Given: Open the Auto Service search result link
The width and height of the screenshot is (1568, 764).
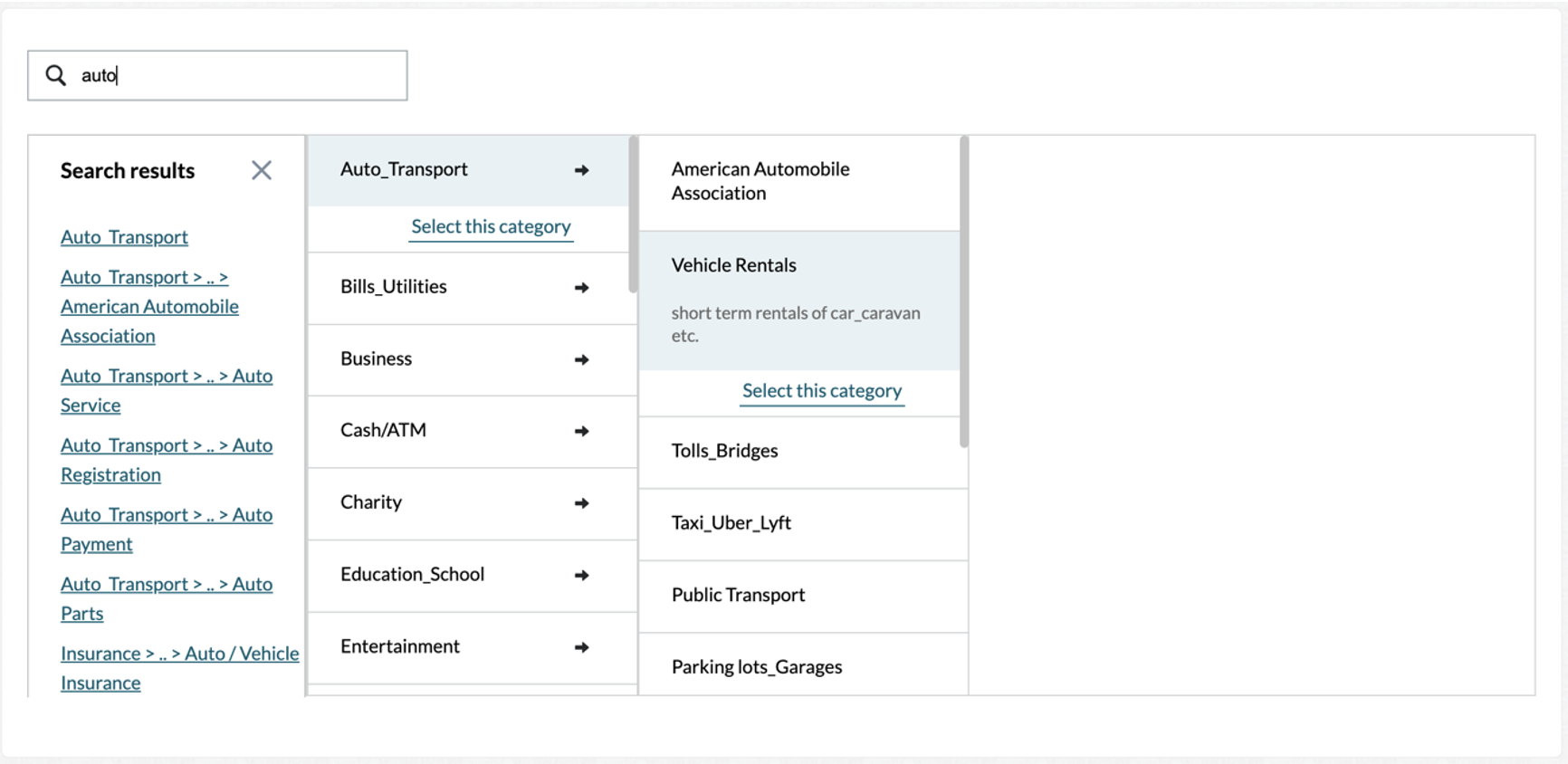Looking at the screenshot, I should point(167,390).
